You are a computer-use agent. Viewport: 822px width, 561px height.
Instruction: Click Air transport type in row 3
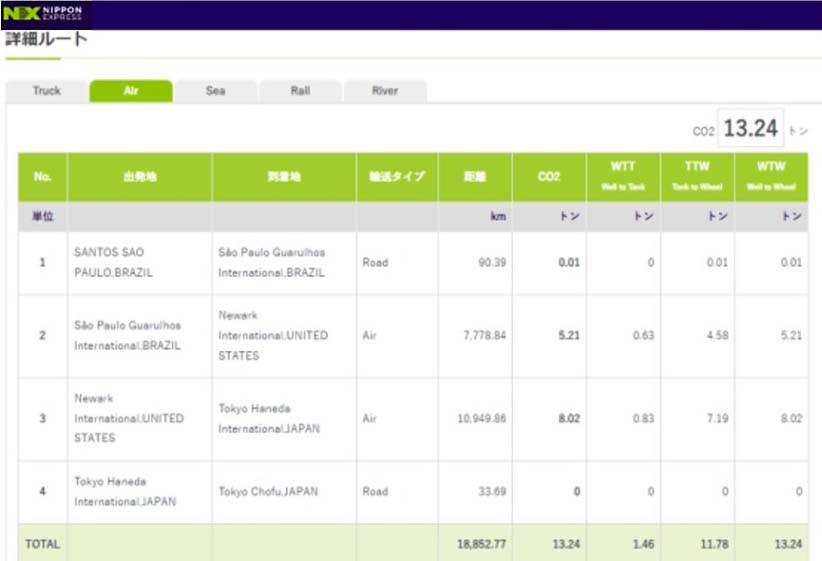(370, 418)
